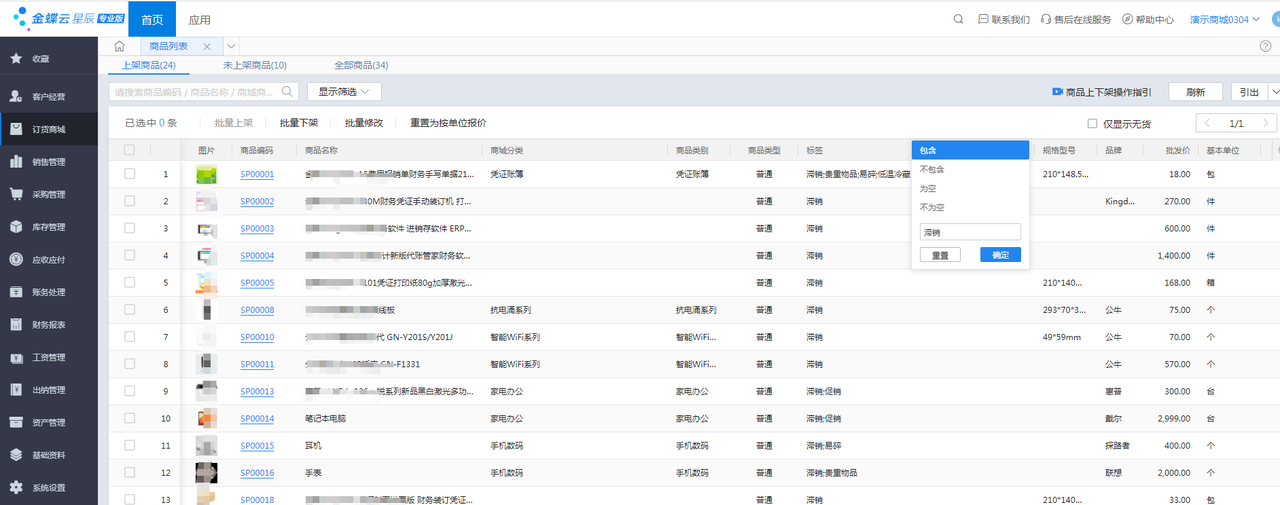
Task: Open 账务处理 accounting module
Action: point(49,292)
